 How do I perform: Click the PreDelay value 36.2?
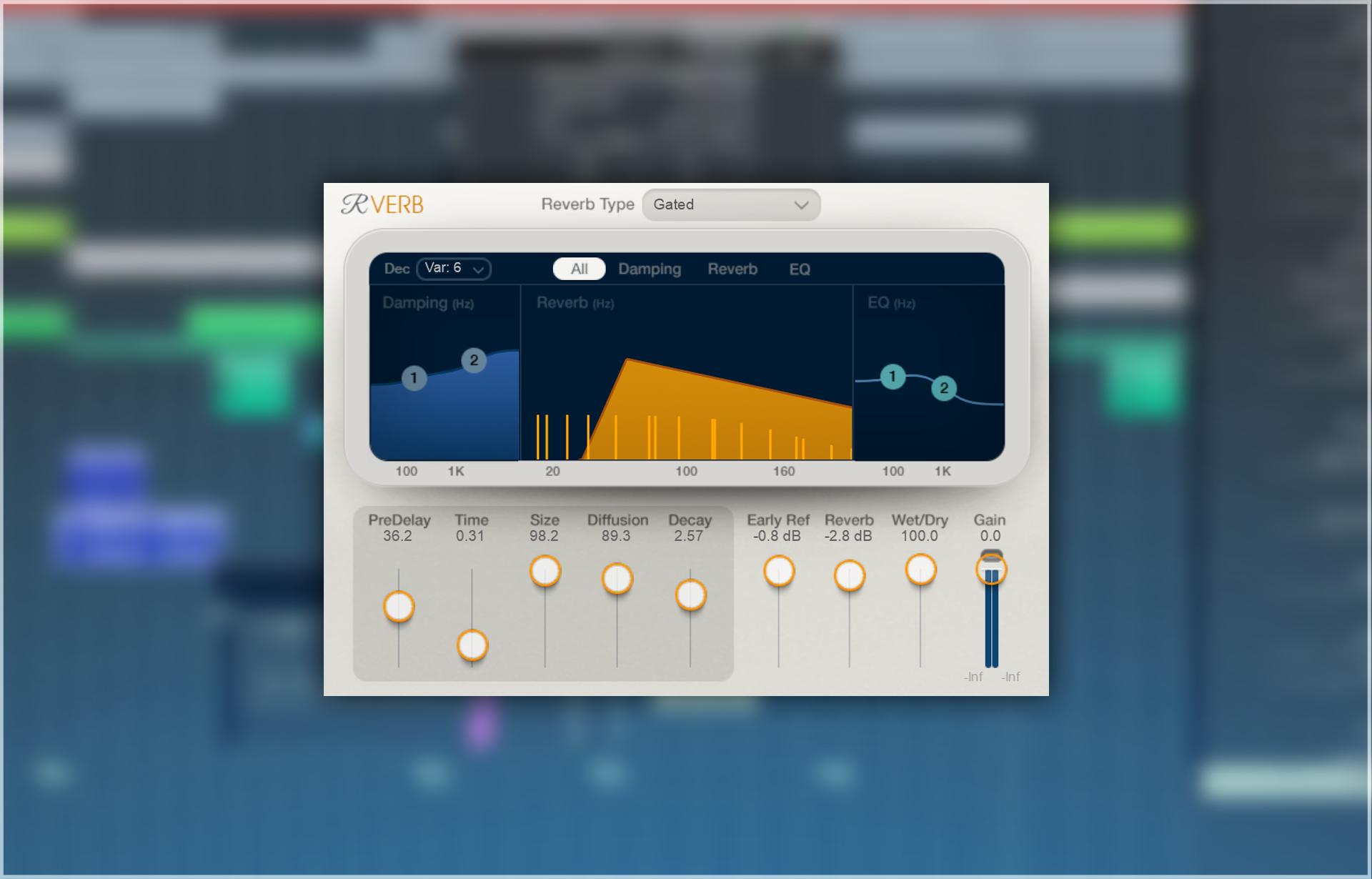coord(397,536)
